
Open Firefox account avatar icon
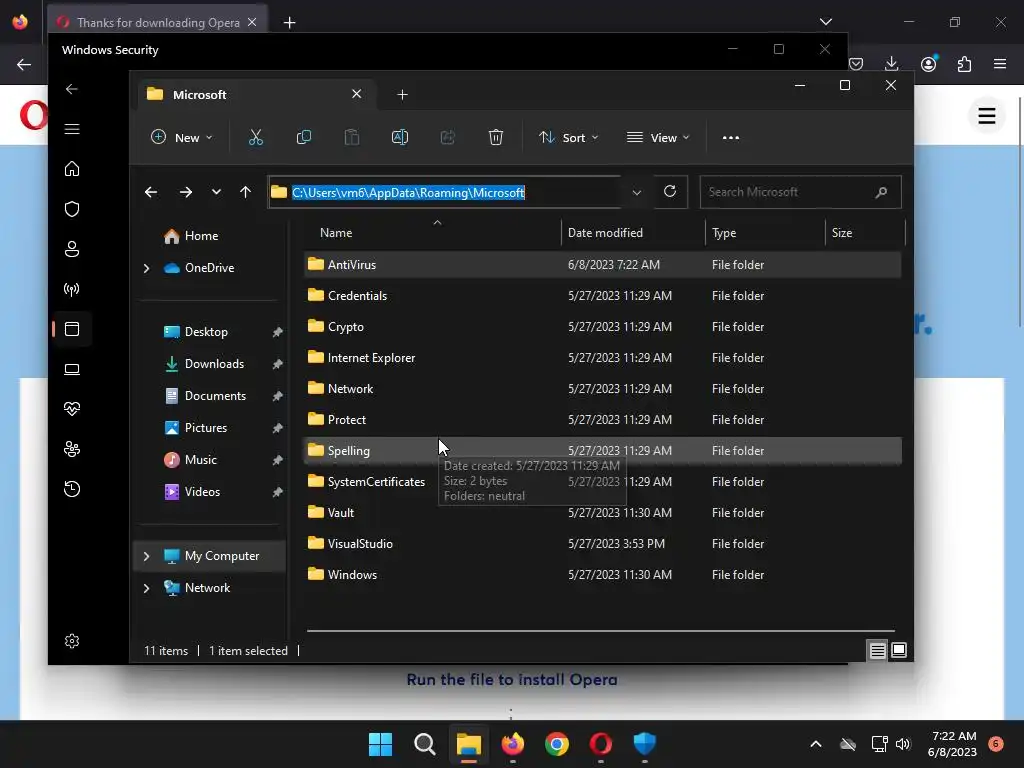pyautogui.click(x=929, y=63)
